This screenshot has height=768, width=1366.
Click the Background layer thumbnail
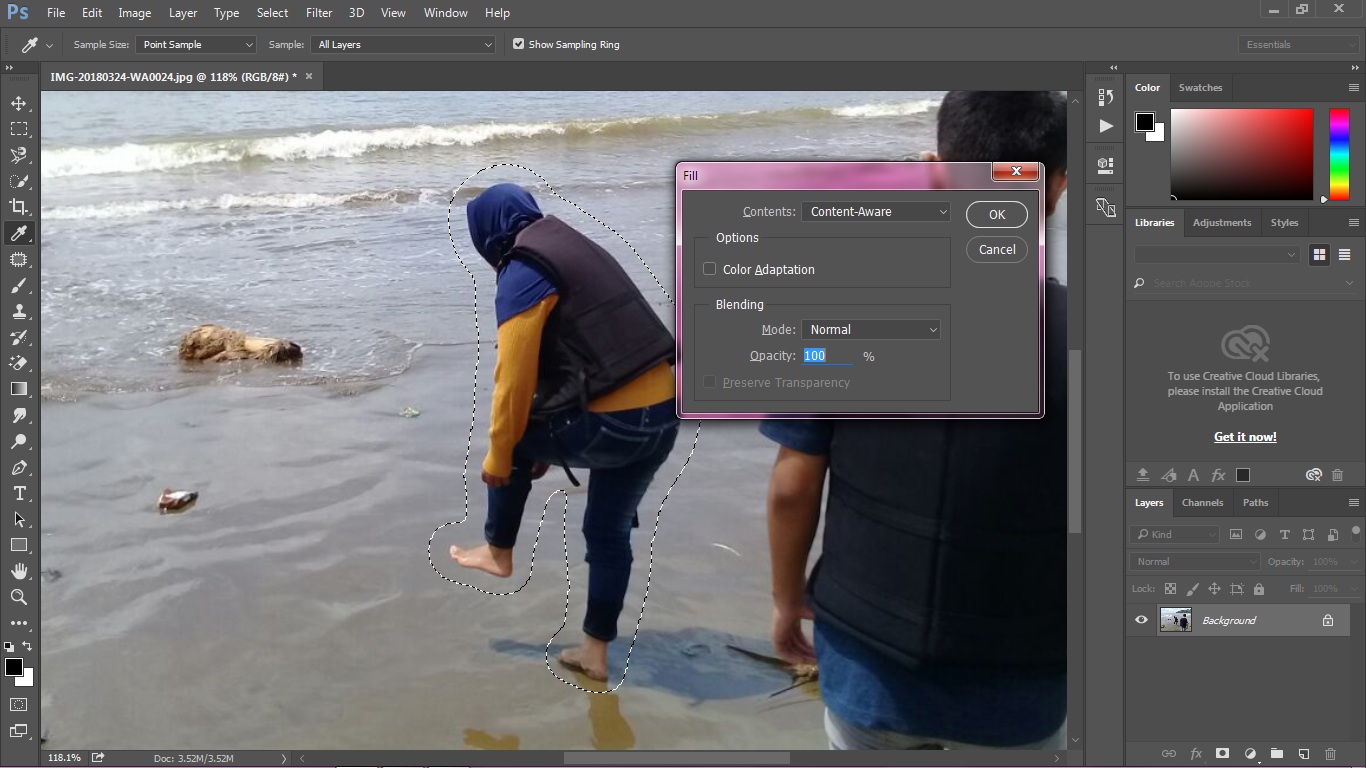1176,620
